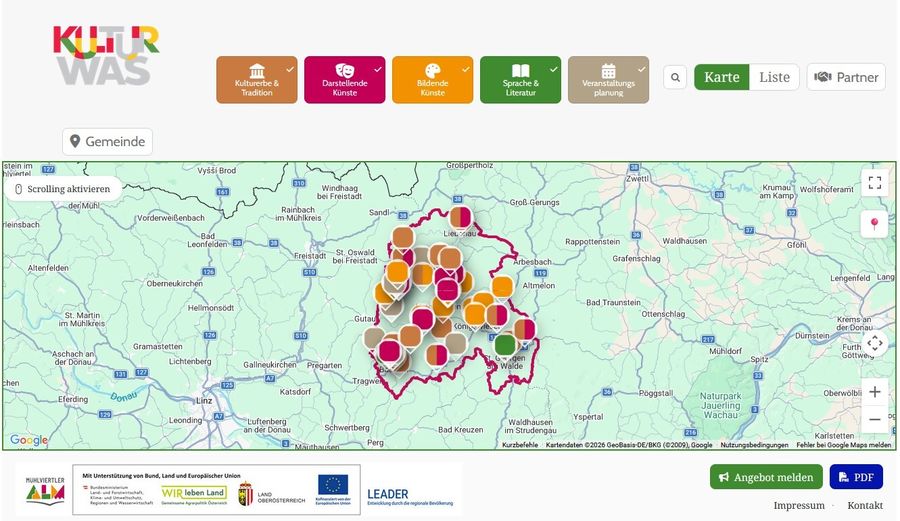Viewport: 900px width, 521px height.
Task: Click the green marker on the map
Action: pyautogui.click(x=505, y=344)
